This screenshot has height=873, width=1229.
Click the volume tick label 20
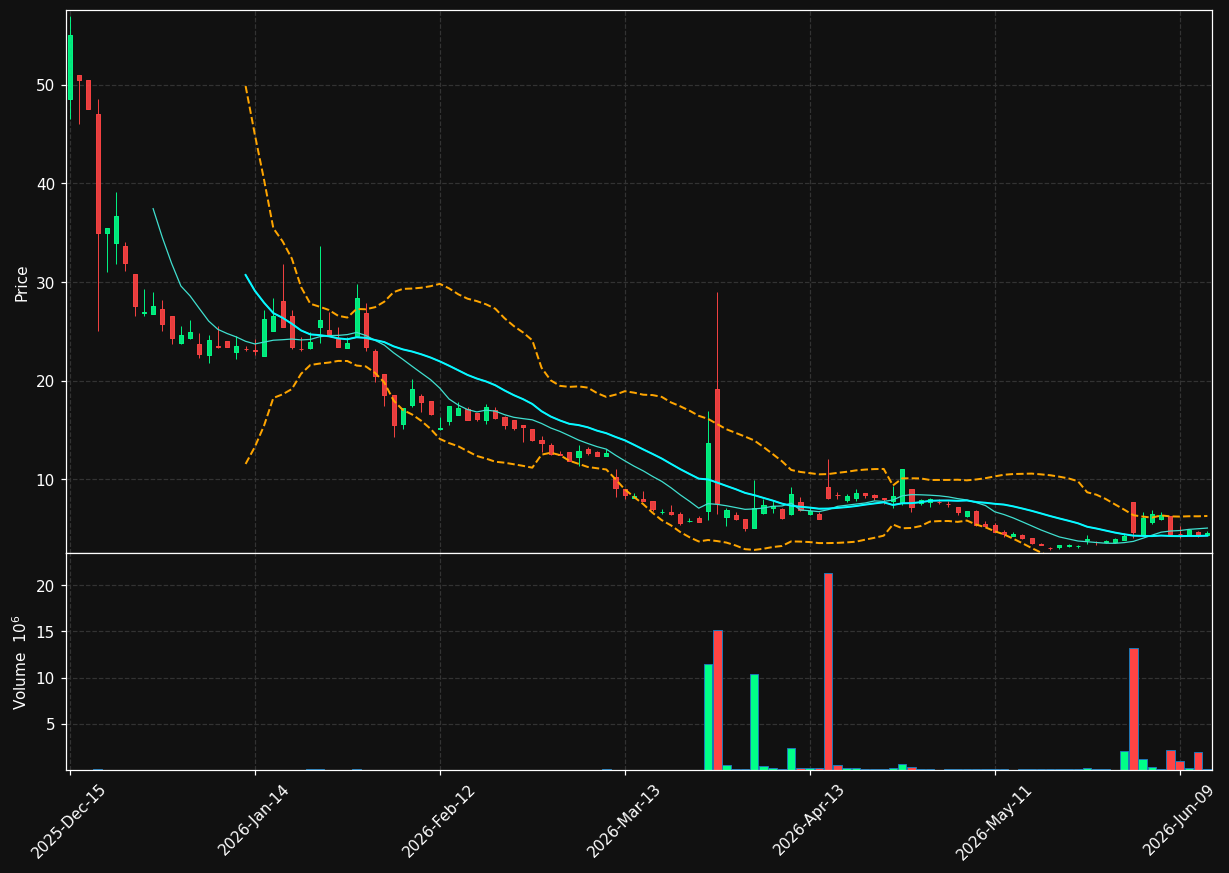coord(45,585)
